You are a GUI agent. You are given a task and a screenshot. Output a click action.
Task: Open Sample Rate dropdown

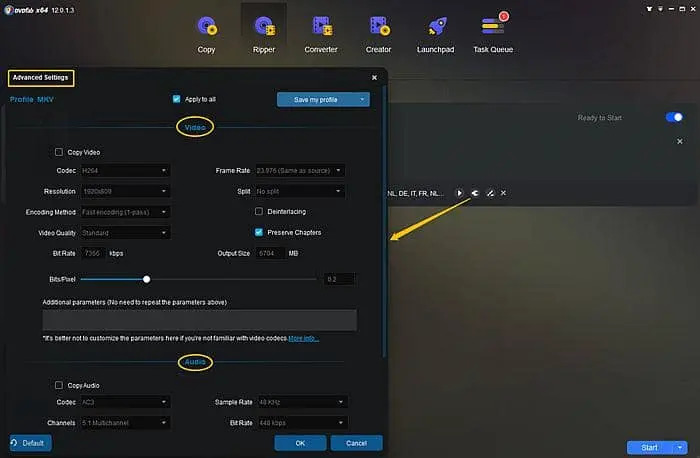(302, 402)
